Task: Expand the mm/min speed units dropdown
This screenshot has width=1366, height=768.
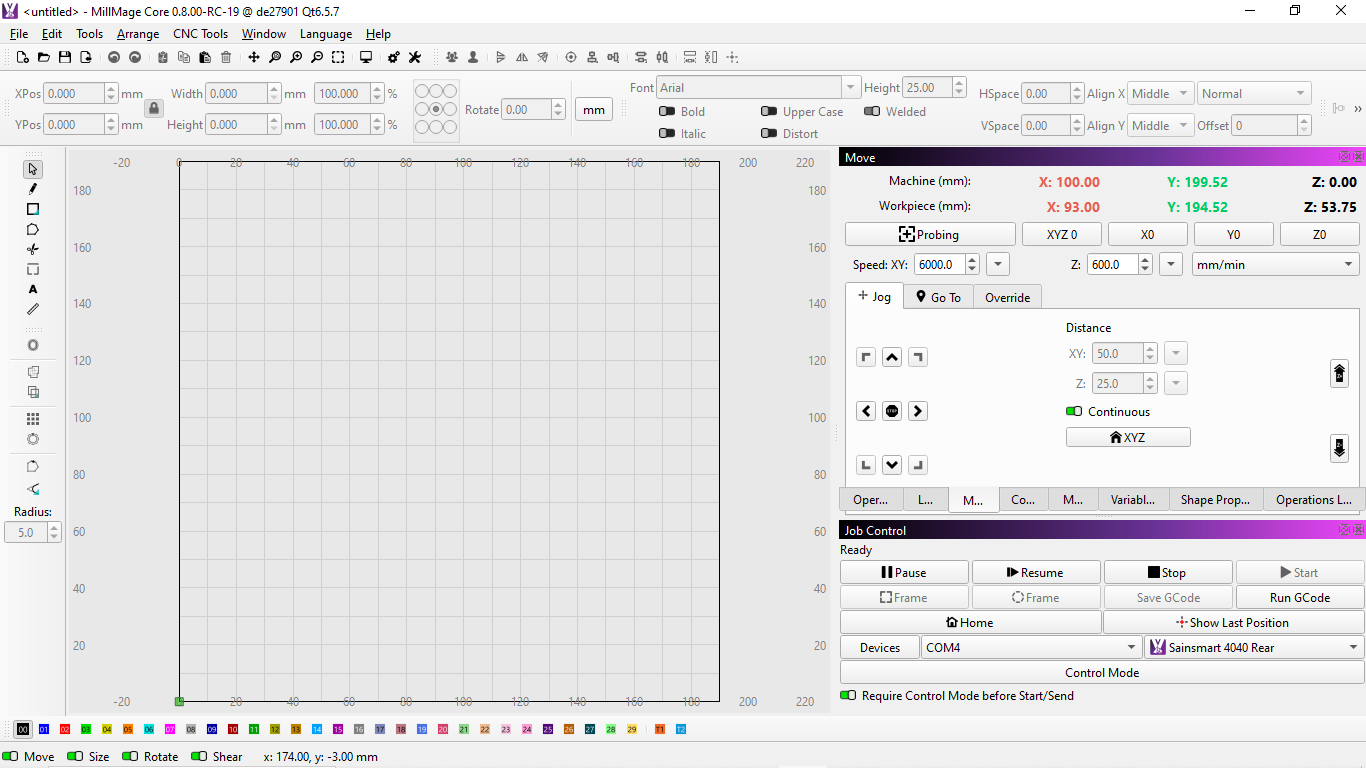Action: coord(1275,265)
